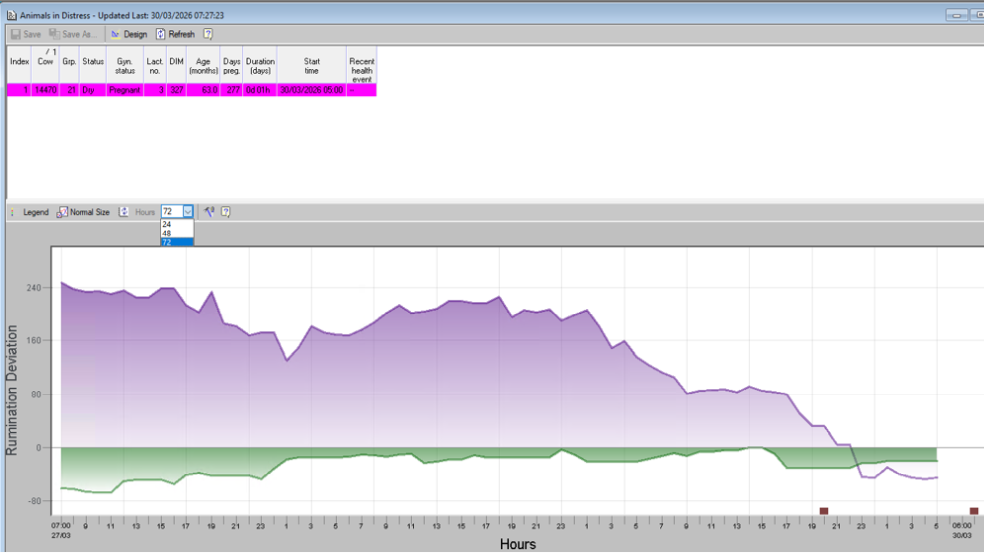Switch graph to Normal Size
The height and width of the screenshot is (554, 984).
tap(83, 212)
